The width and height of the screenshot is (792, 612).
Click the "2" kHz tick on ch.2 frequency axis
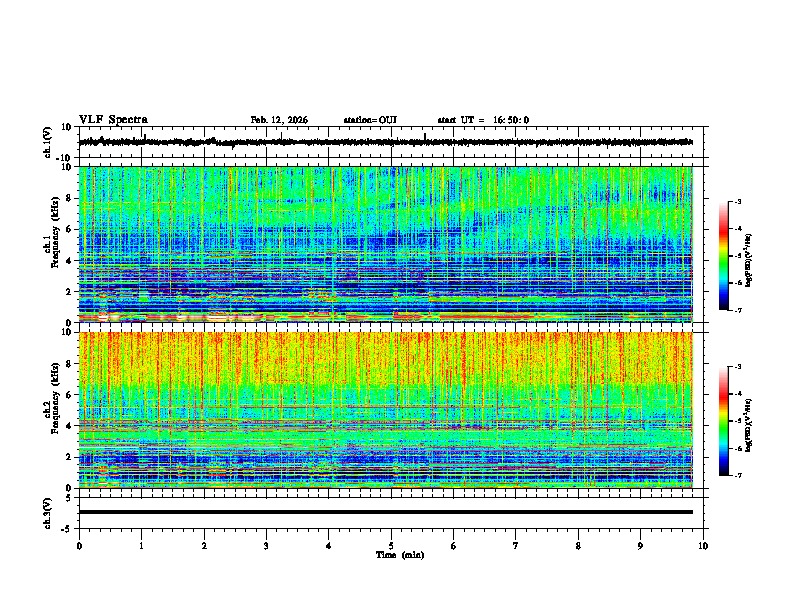70,457
